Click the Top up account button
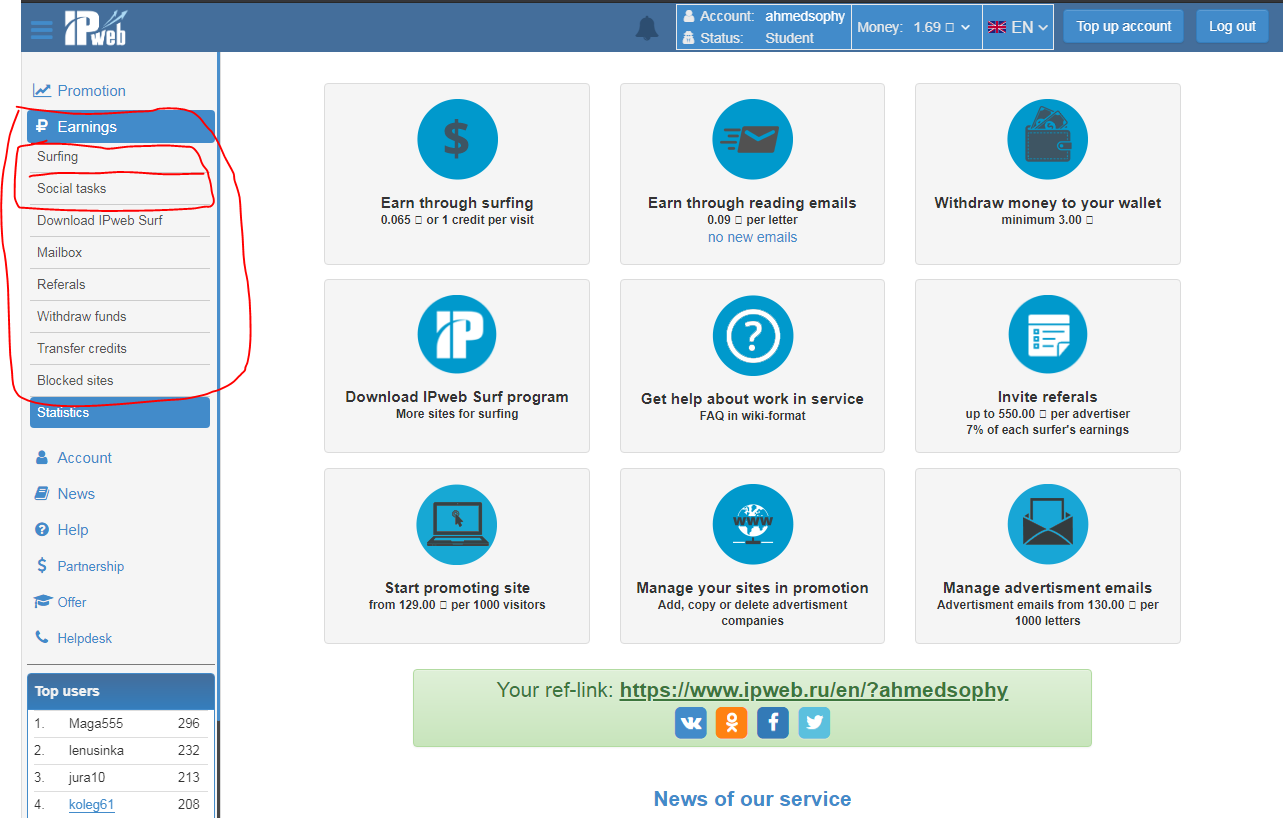Screen dimensions: 1283x818 (1124, 26)
